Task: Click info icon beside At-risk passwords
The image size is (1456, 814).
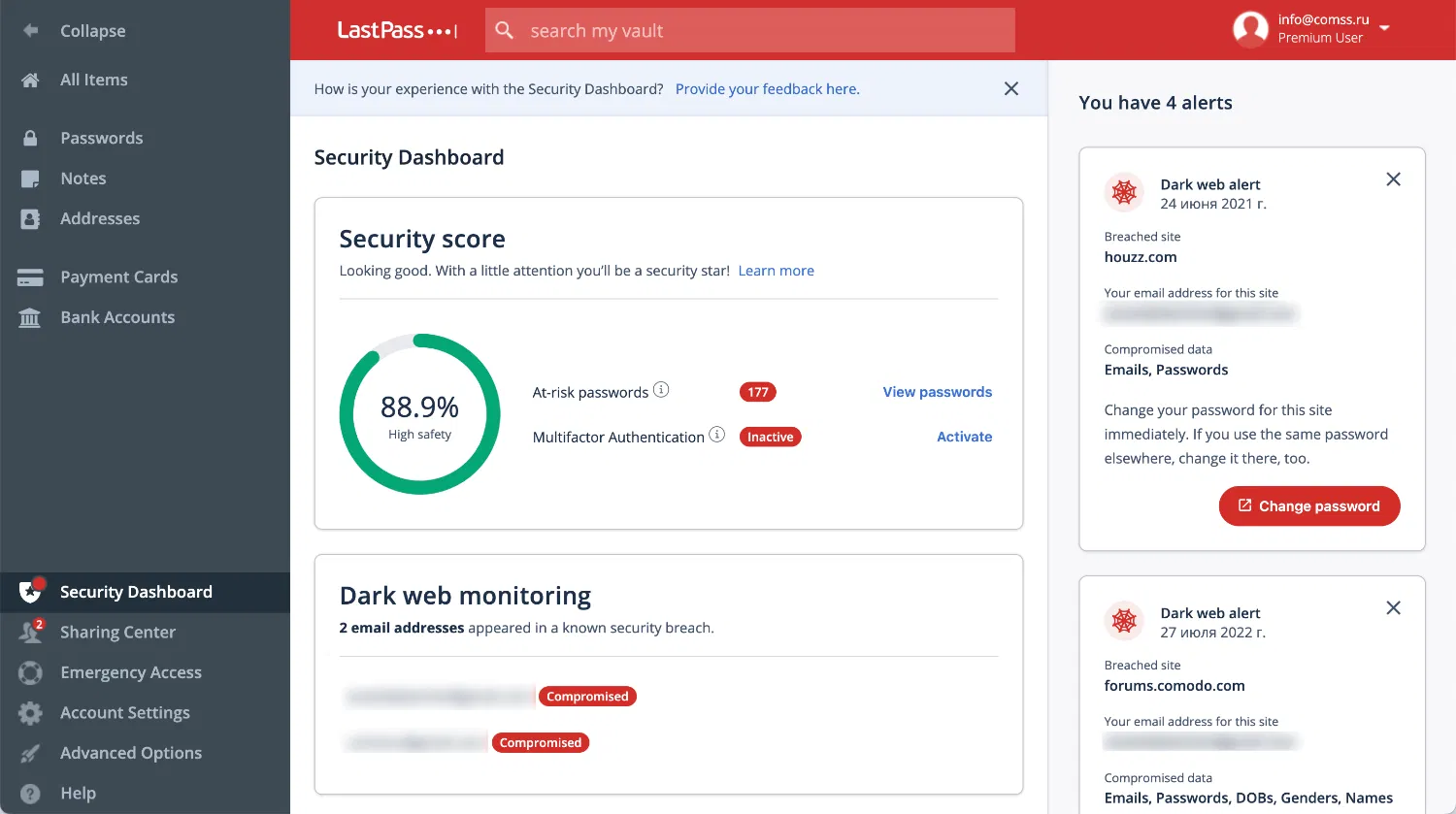Action: coord(661,390)
